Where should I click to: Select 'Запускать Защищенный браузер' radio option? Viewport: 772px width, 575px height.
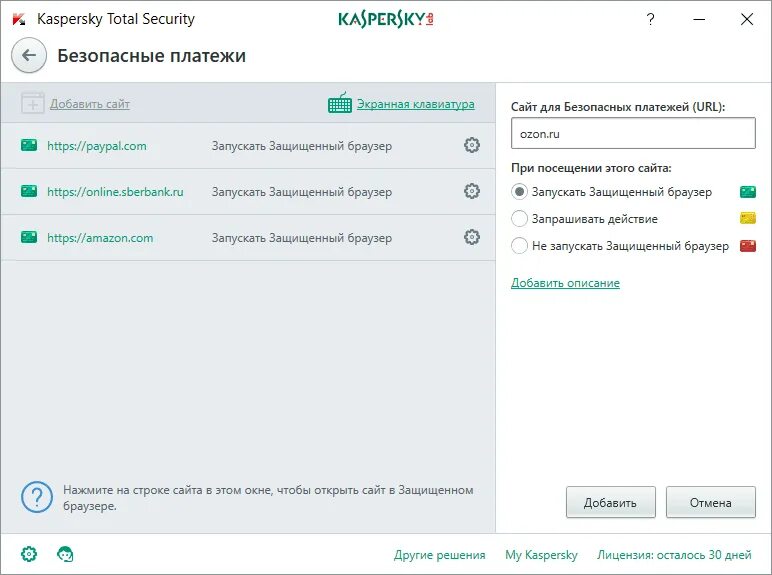click(x=519, y=192)
